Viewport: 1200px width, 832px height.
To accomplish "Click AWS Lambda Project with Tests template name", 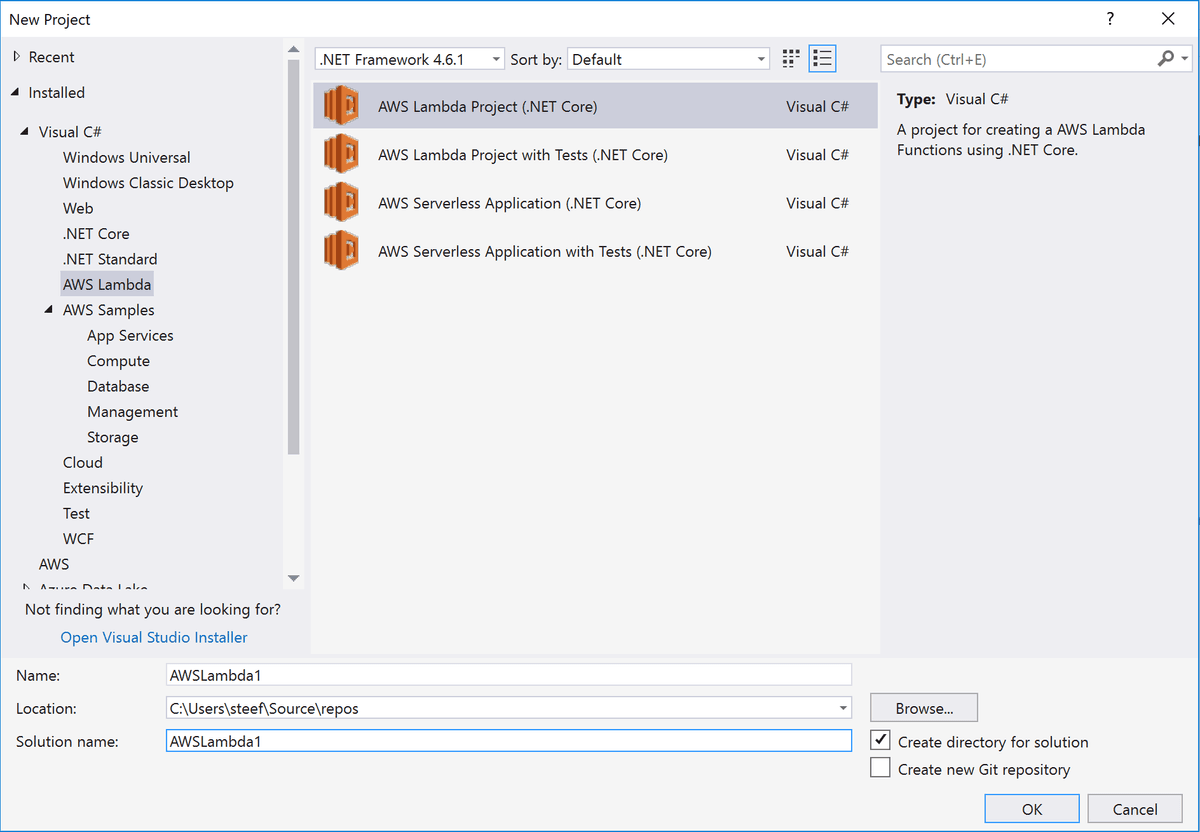I will coord(523,154).
